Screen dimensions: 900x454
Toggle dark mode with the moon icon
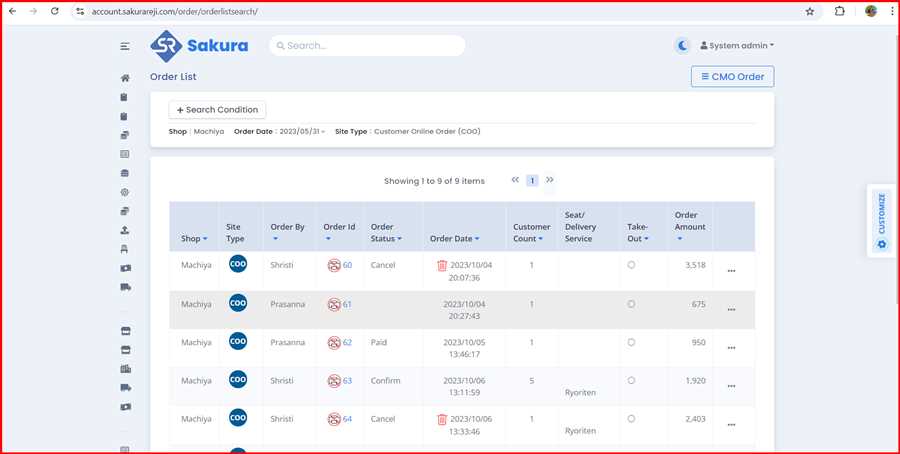(x=682, y=46)
